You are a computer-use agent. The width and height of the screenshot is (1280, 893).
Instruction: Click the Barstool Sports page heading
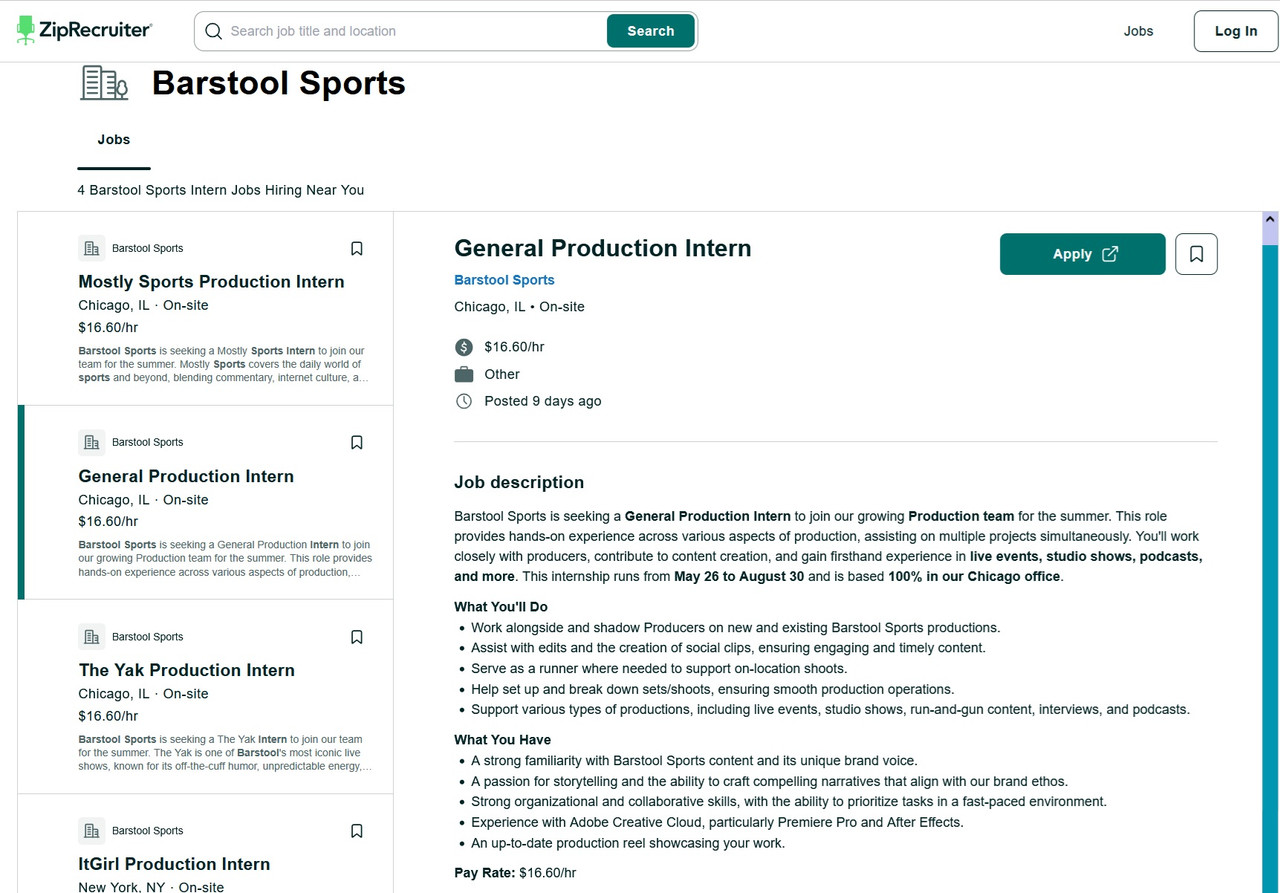[279, 83]
